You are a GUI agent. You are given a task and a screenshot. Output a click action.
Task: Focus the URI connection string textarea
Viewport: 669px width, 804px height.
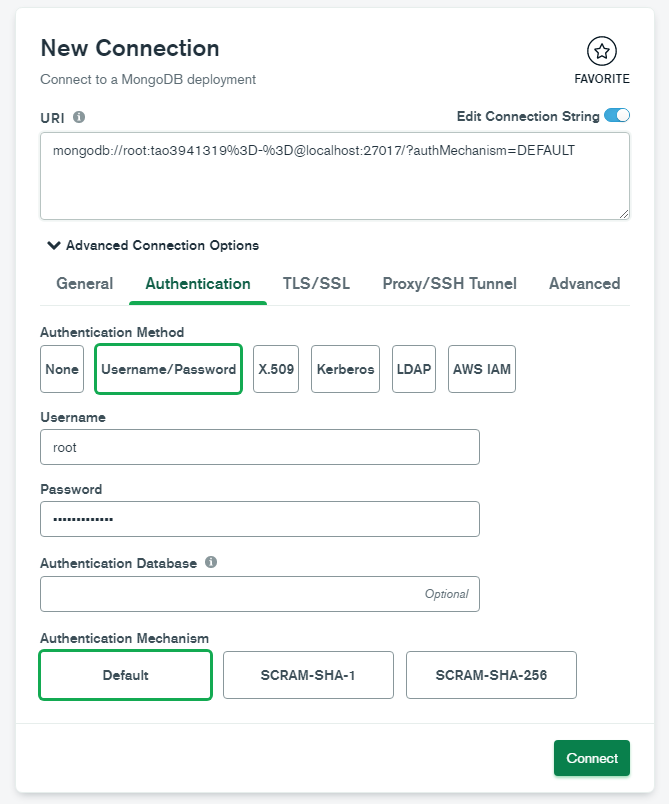click(335, 176)
